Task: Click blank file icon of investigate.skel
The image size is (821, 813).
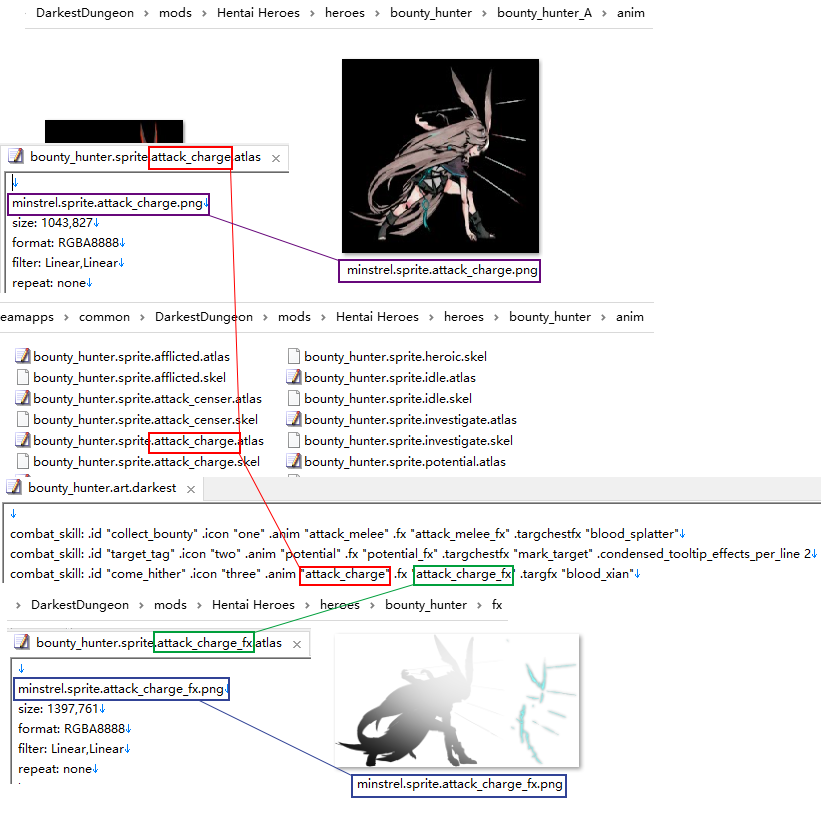Action: pyautogui.click(x=294, y=440)
